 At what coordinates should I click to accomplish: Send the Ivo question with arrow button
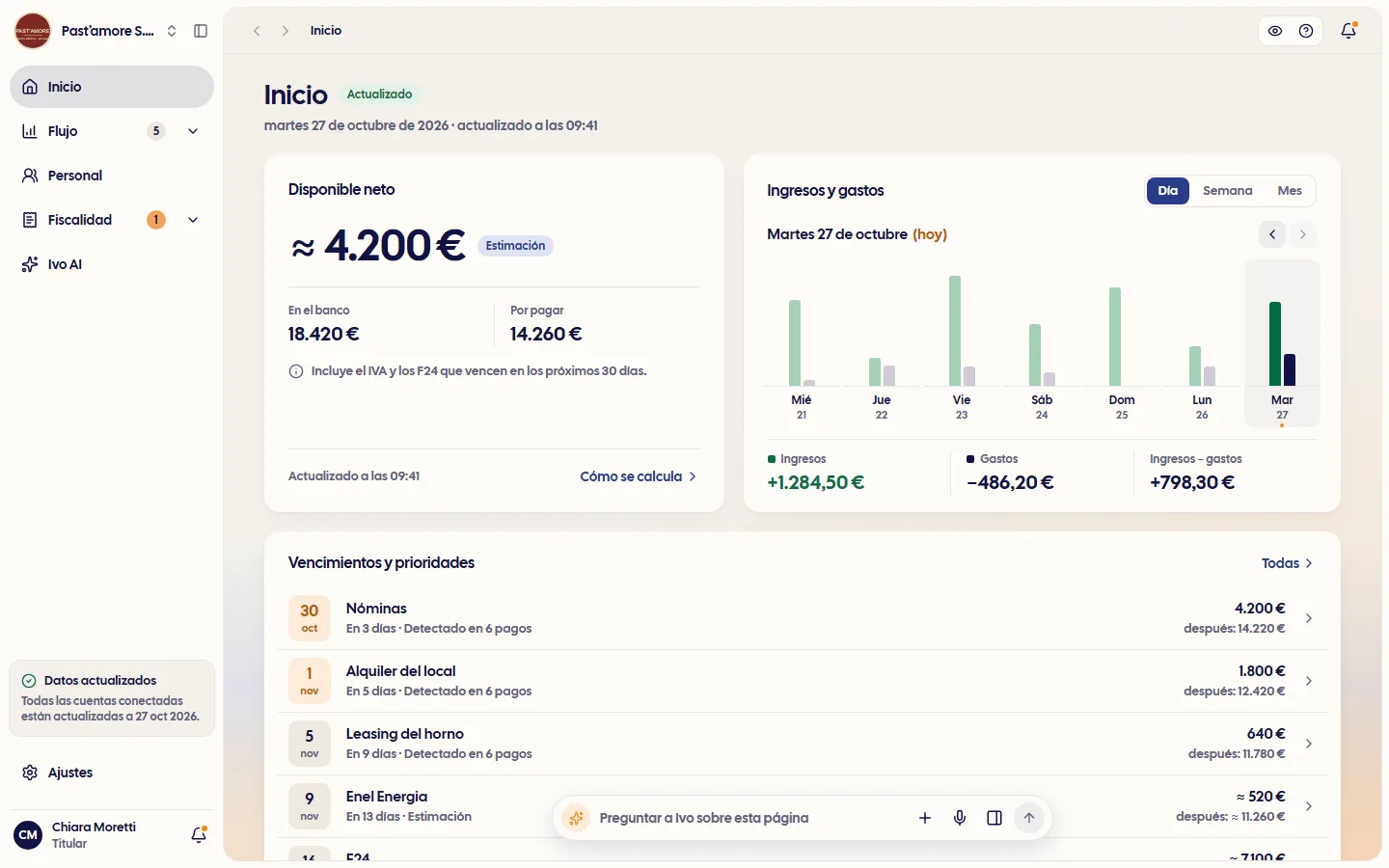(1029, 818)
